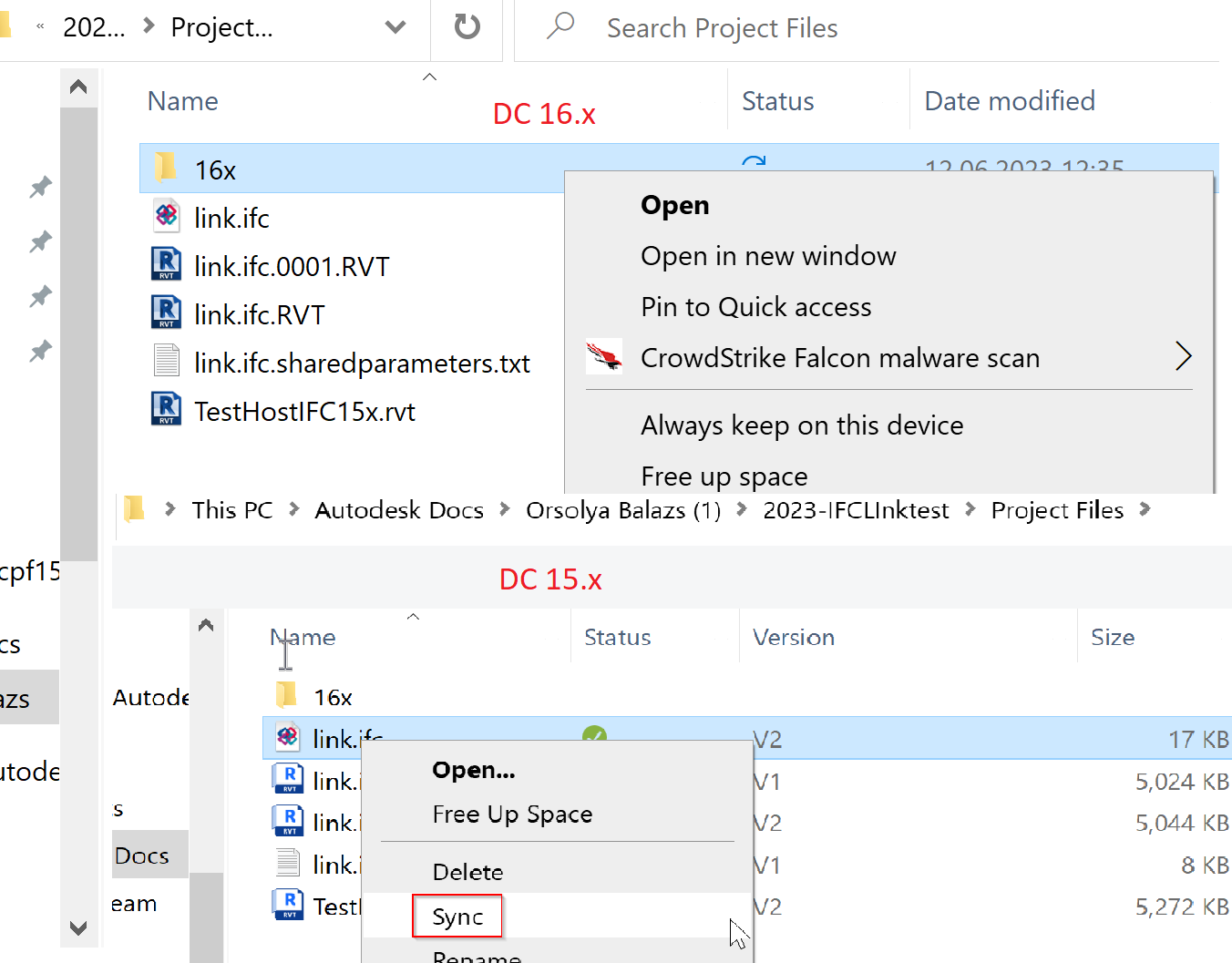Click Free up space in the context menu

pos(724,476)
